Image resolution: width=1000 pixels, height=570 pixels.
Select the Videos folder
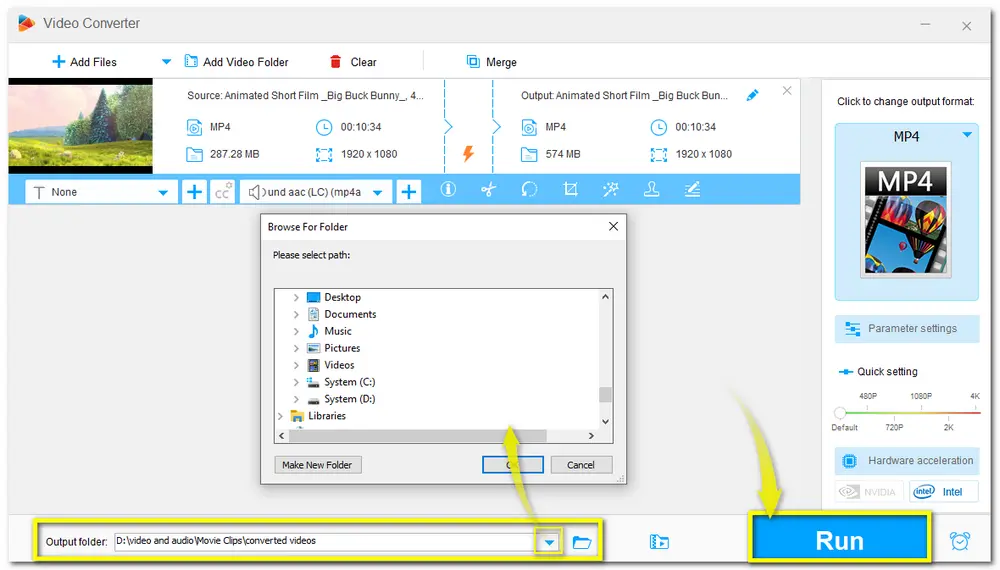[339, 365]
